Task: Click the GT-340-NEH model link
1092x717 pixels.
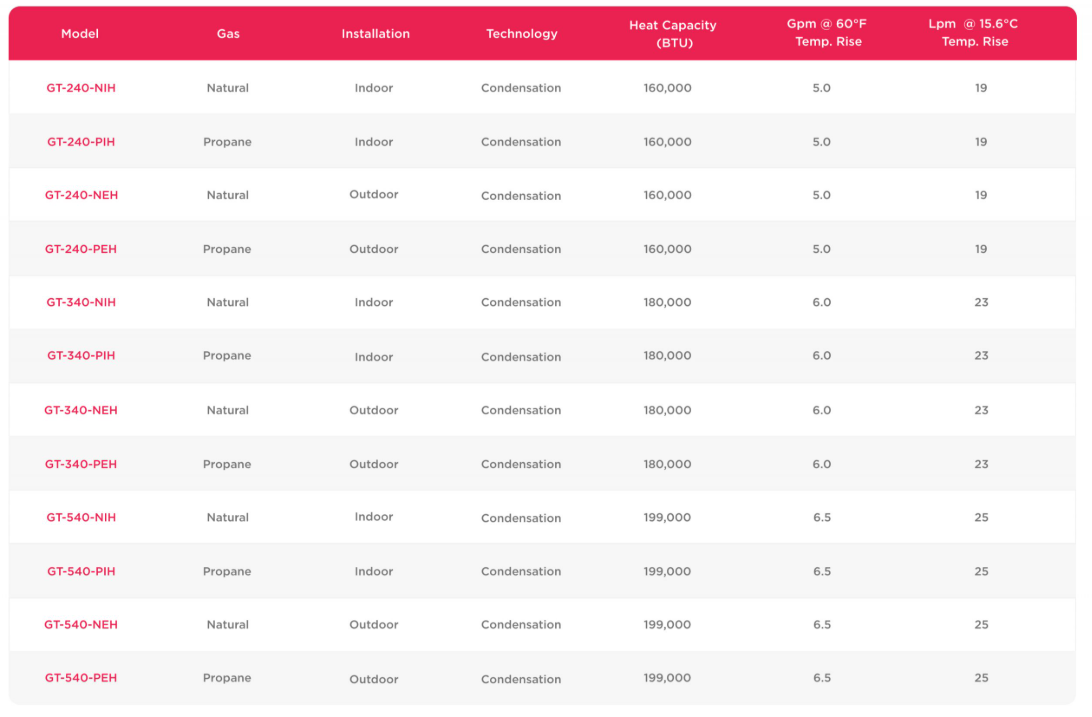Action: pos(81,410)
